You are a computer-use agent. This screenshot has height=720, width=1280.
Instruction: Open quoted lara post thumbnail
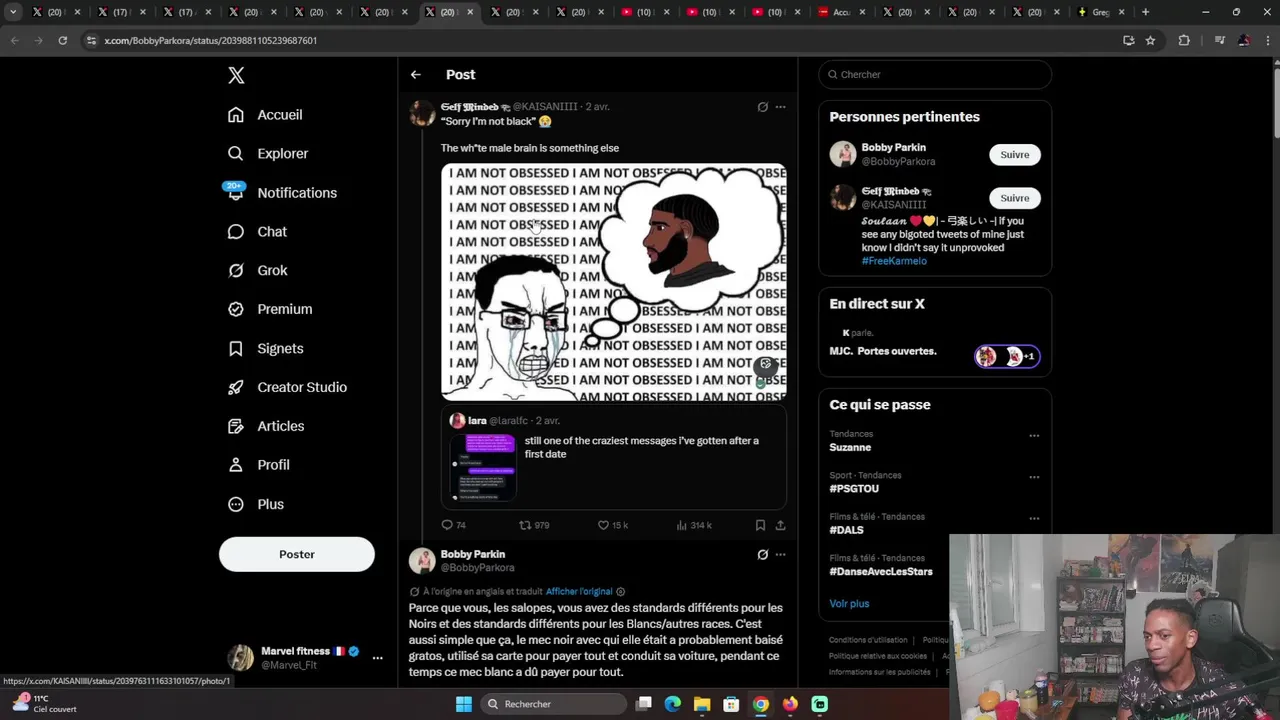tap(483, 467)
